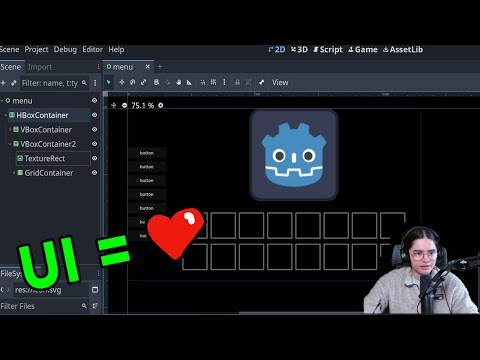Open the Scene menu
This screenshot has height=360, width=480.
[x=9, y=49]
